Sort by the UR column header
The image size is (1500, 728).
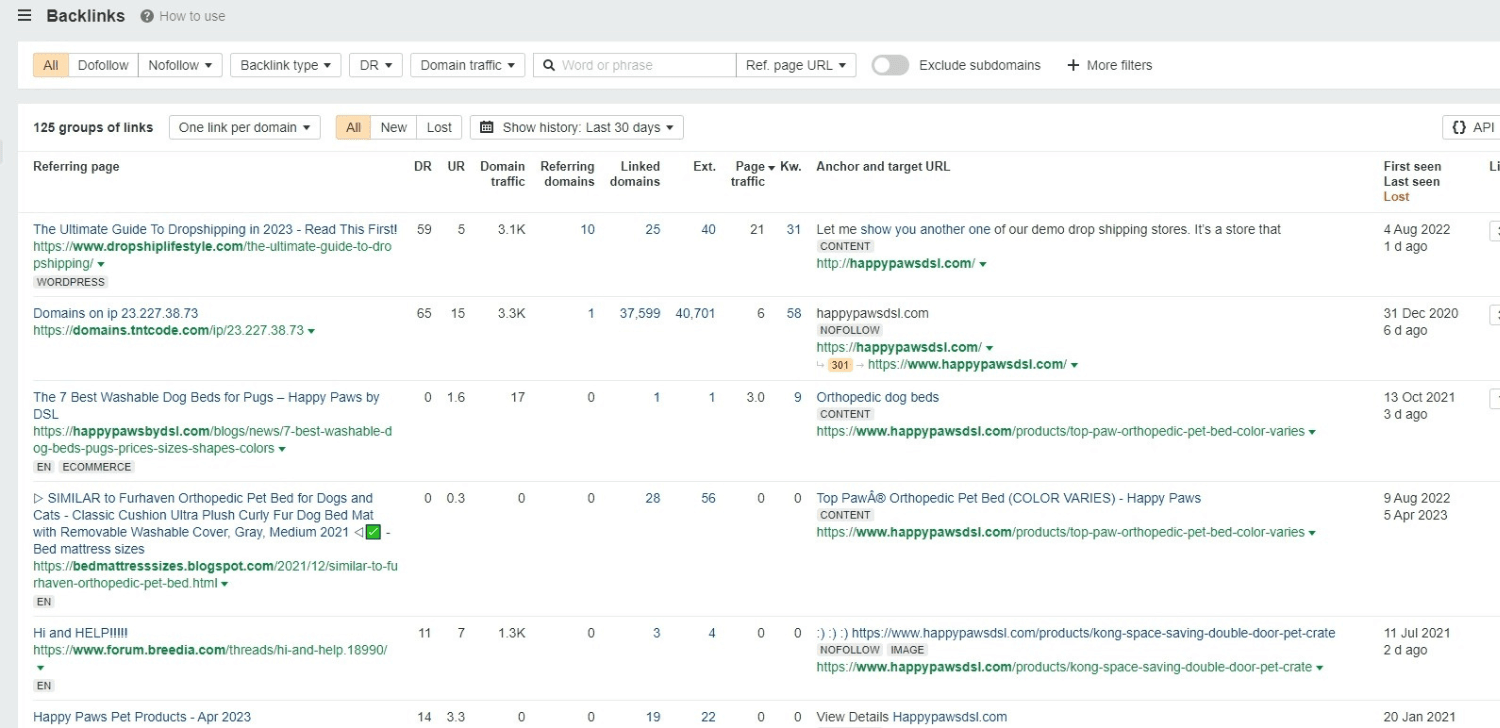456,167
